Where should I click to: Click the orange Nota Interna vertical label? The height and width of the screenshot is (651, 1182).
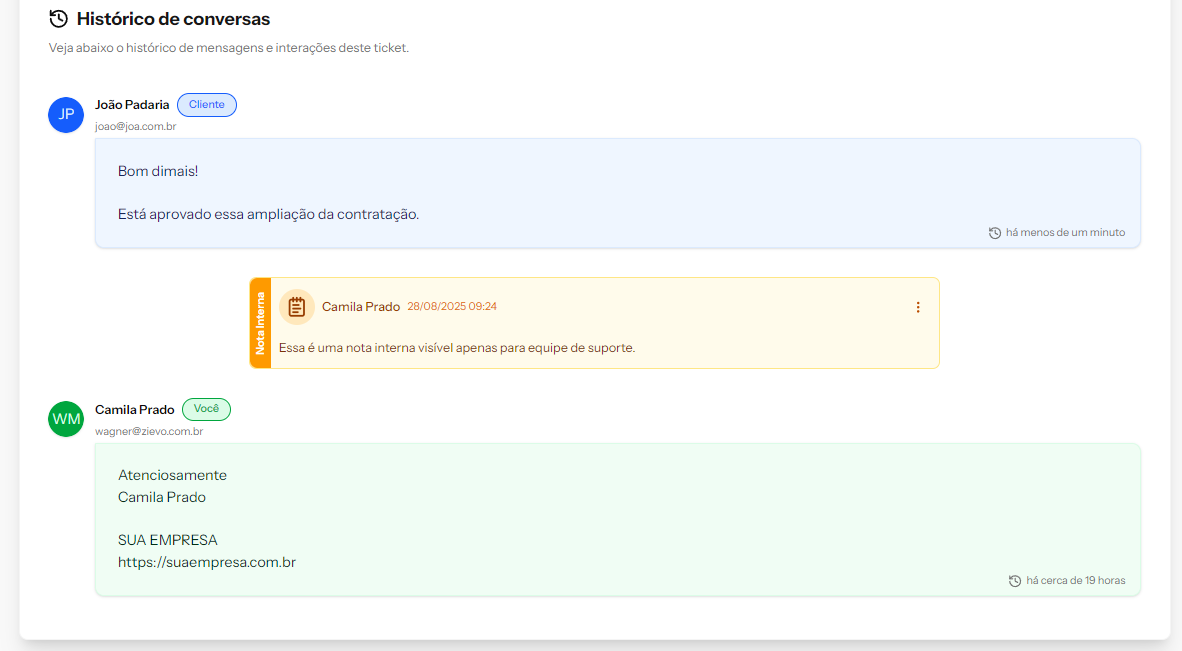260,323
